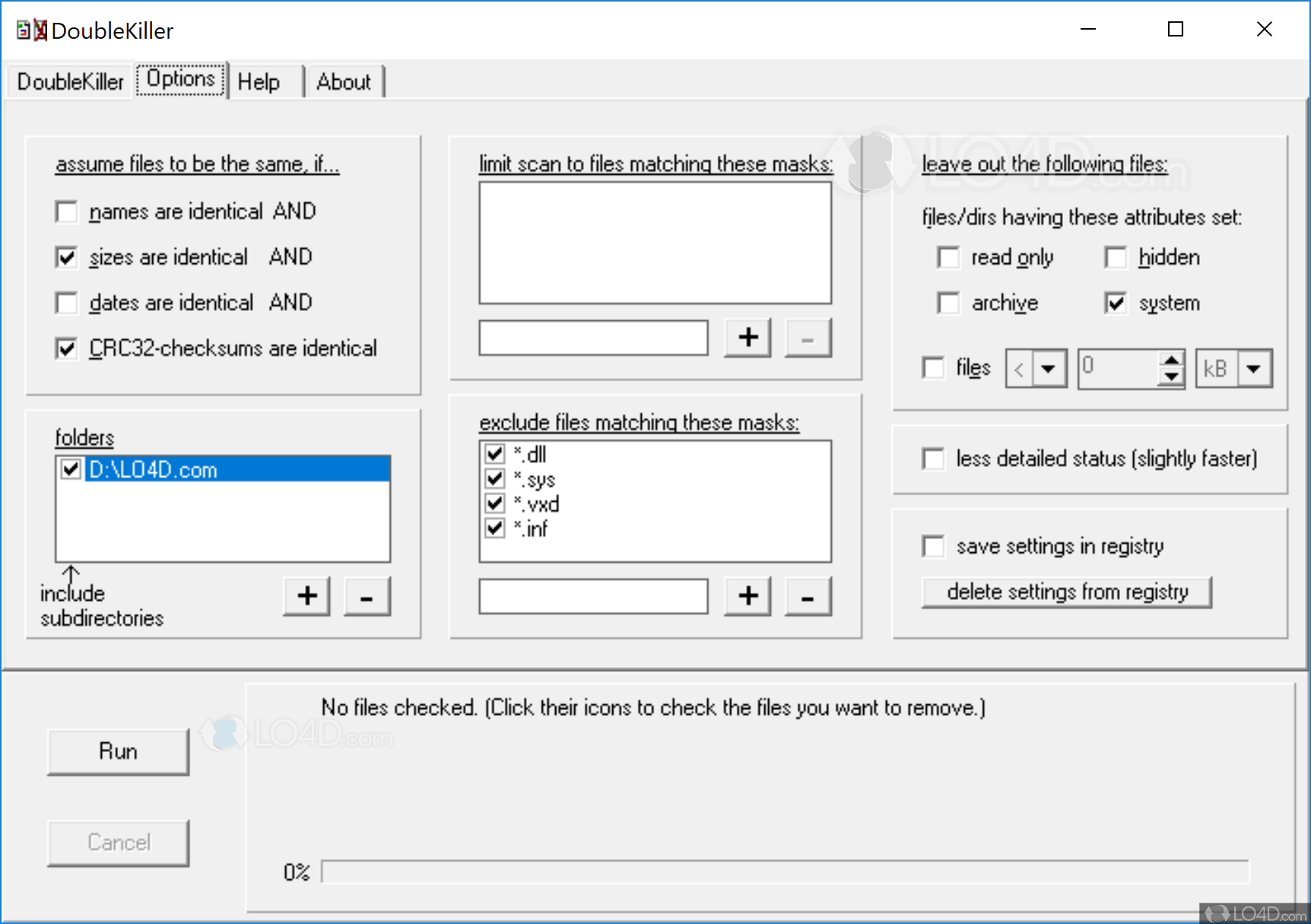The image size is (1311, 924).
Task: Maximize the DoubleKiller window
Action: click(x=1176, y=30)
